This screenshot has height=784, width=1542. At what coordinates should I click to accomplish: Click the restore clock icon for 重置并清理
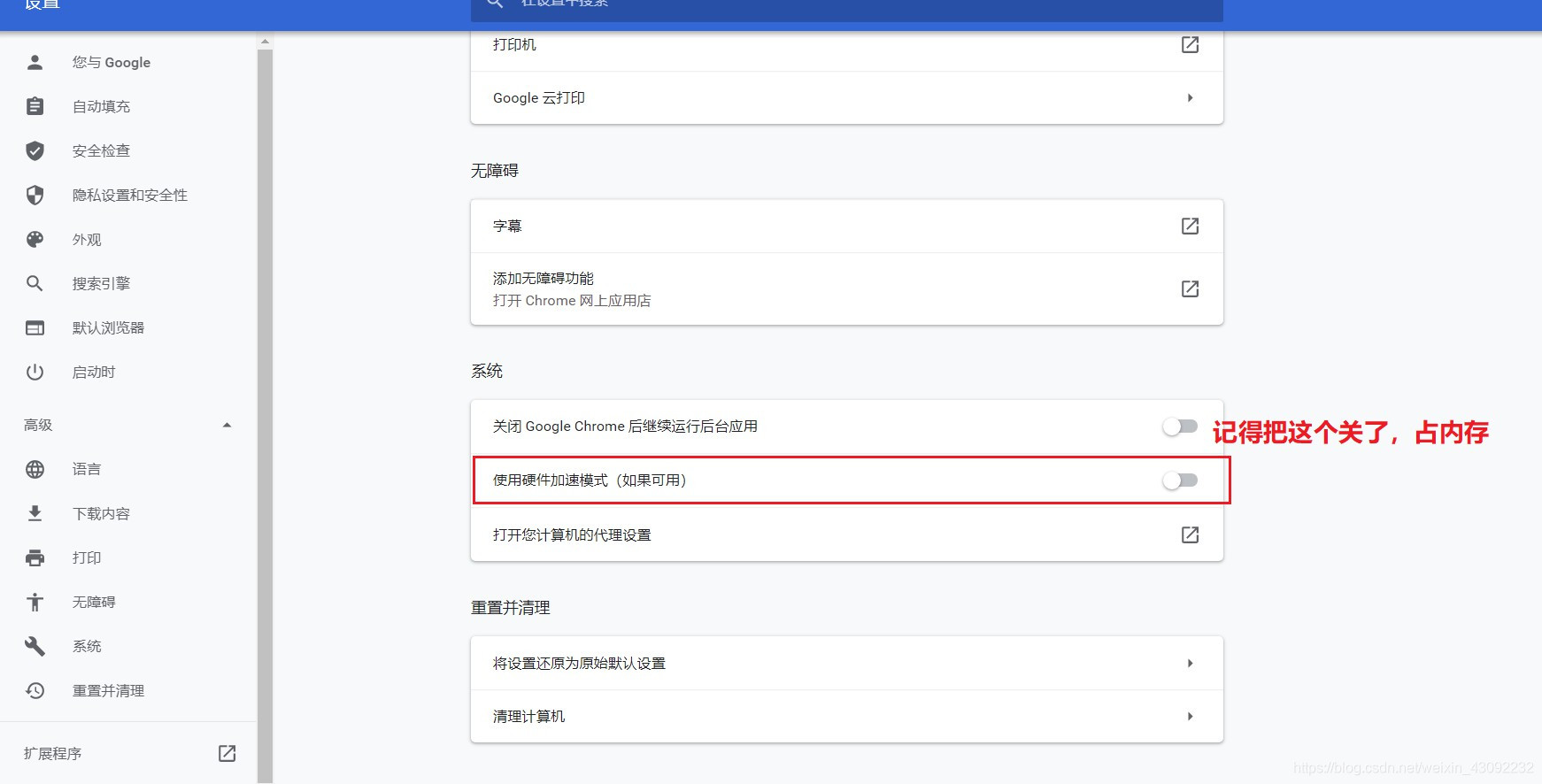35,690
